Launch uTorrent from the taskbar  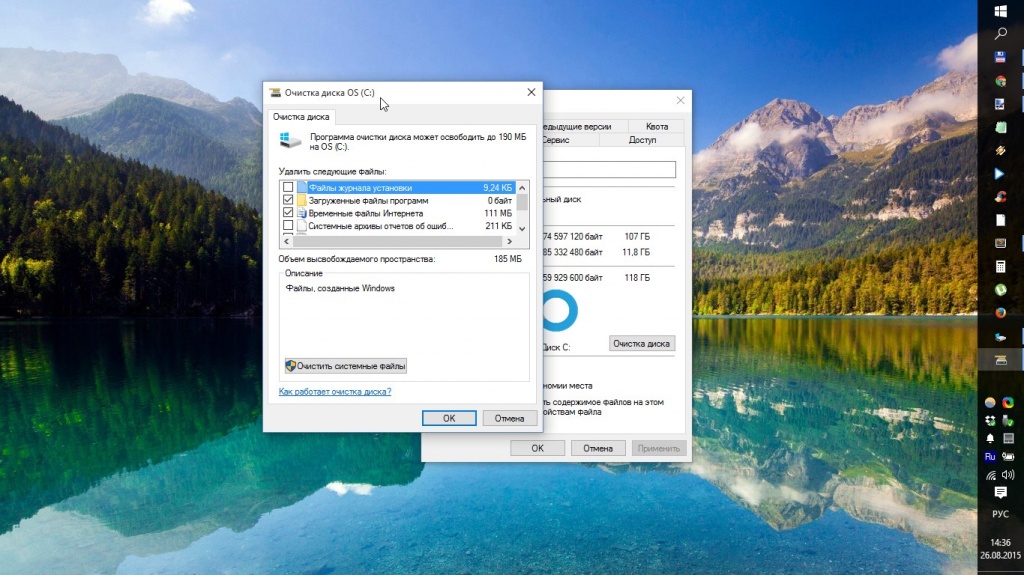[1000, 289]
